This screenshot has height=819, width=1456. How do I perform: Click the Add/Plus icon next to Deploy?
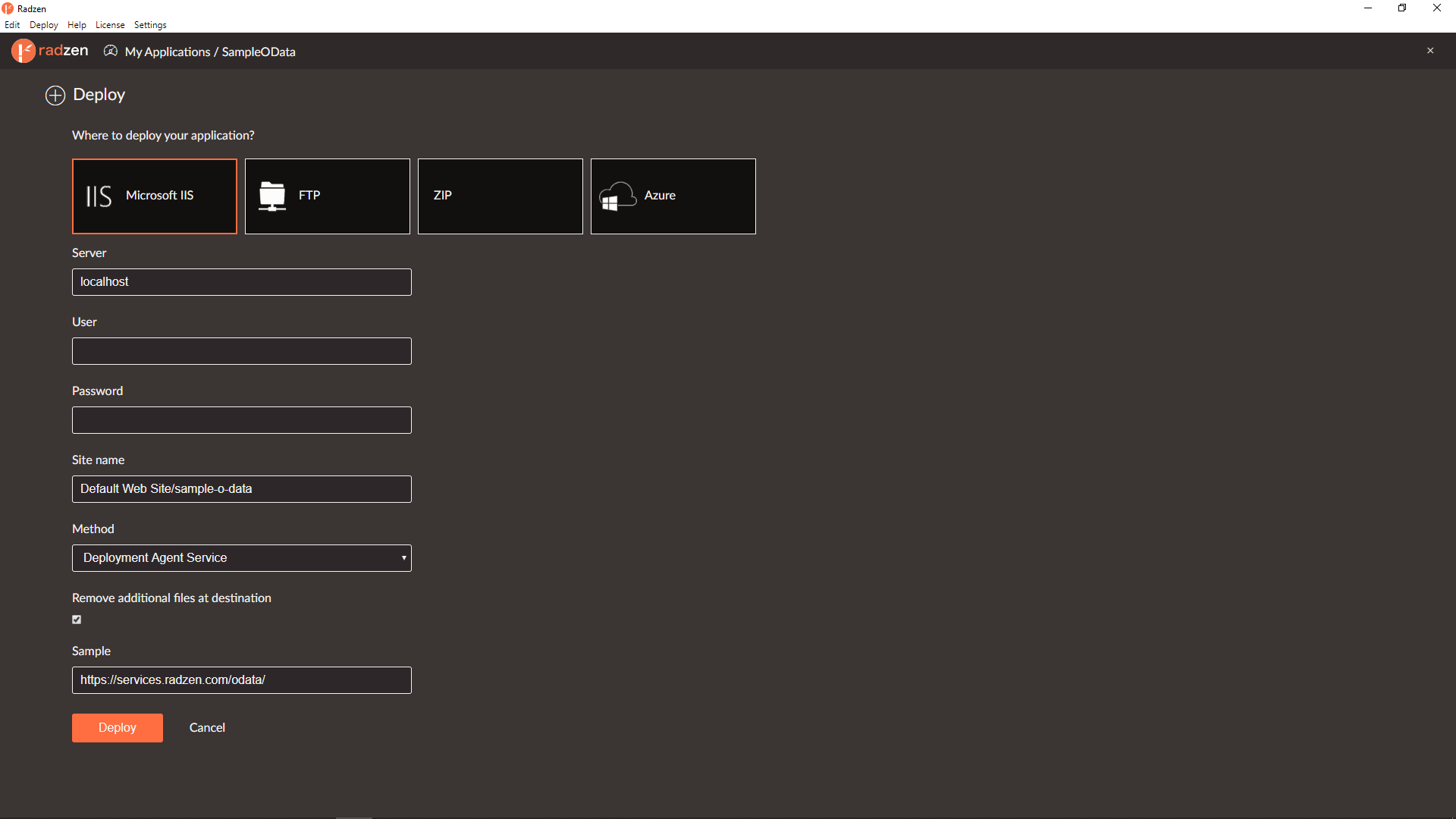click(x=54, y=94)
